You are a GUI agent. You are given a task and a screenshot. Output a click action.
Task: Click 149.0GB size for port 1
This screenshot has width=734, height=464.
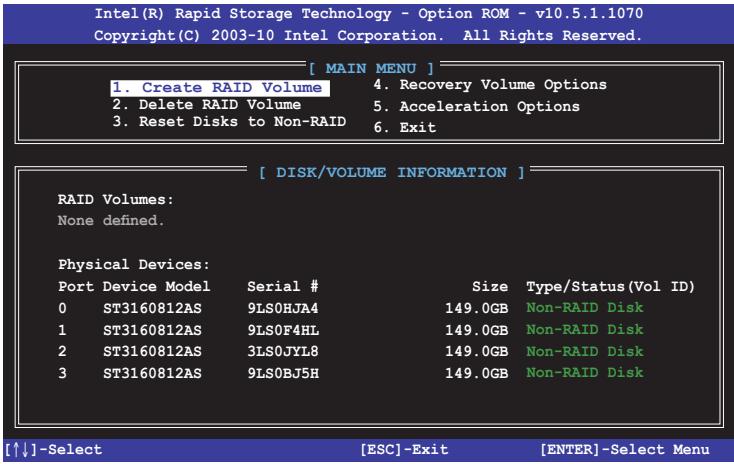477,331
